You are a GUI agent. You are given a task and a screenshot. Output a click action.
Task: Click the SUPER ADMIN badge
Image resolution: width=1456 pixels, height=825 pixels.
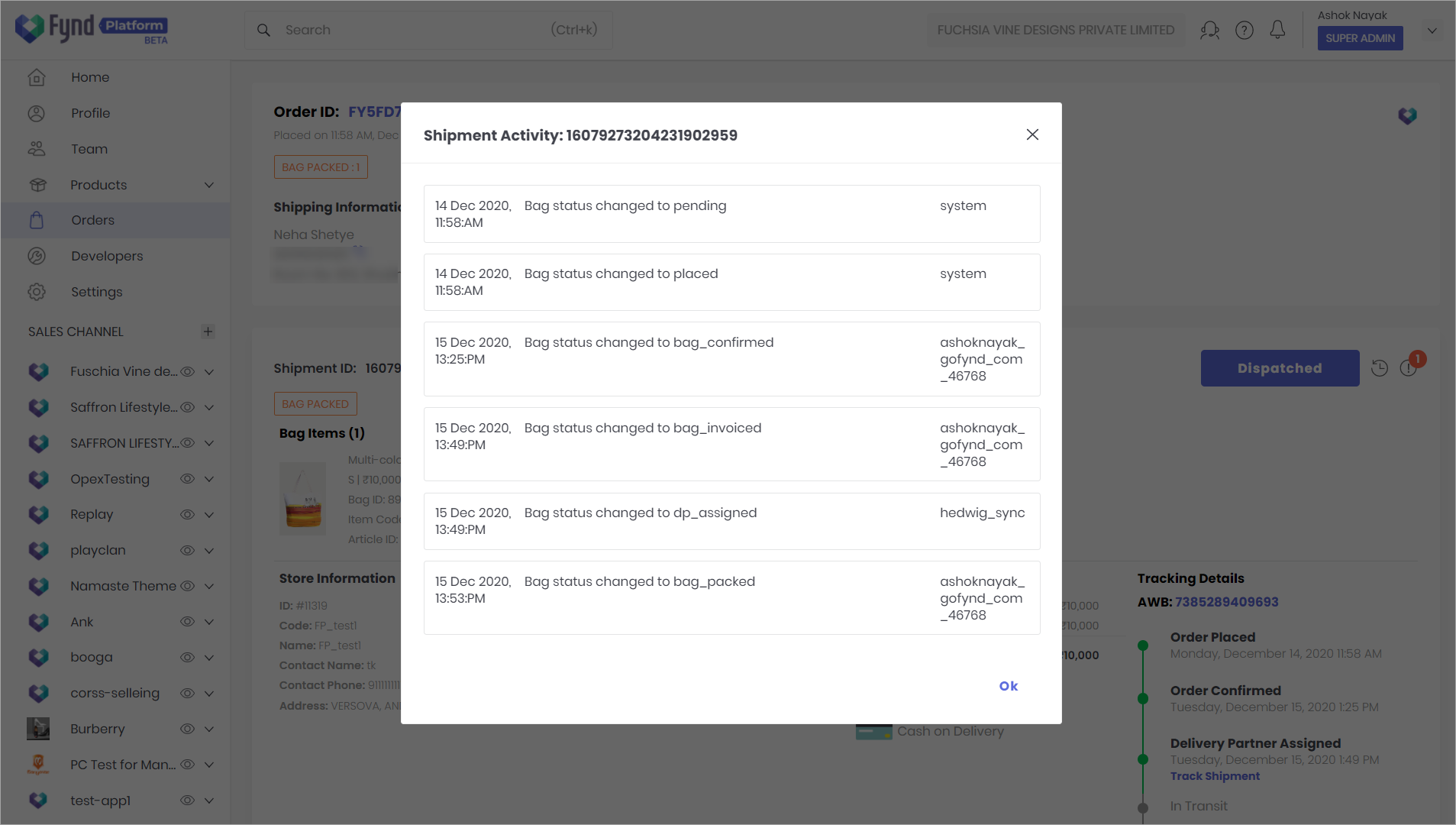(x=1360, y=38)
